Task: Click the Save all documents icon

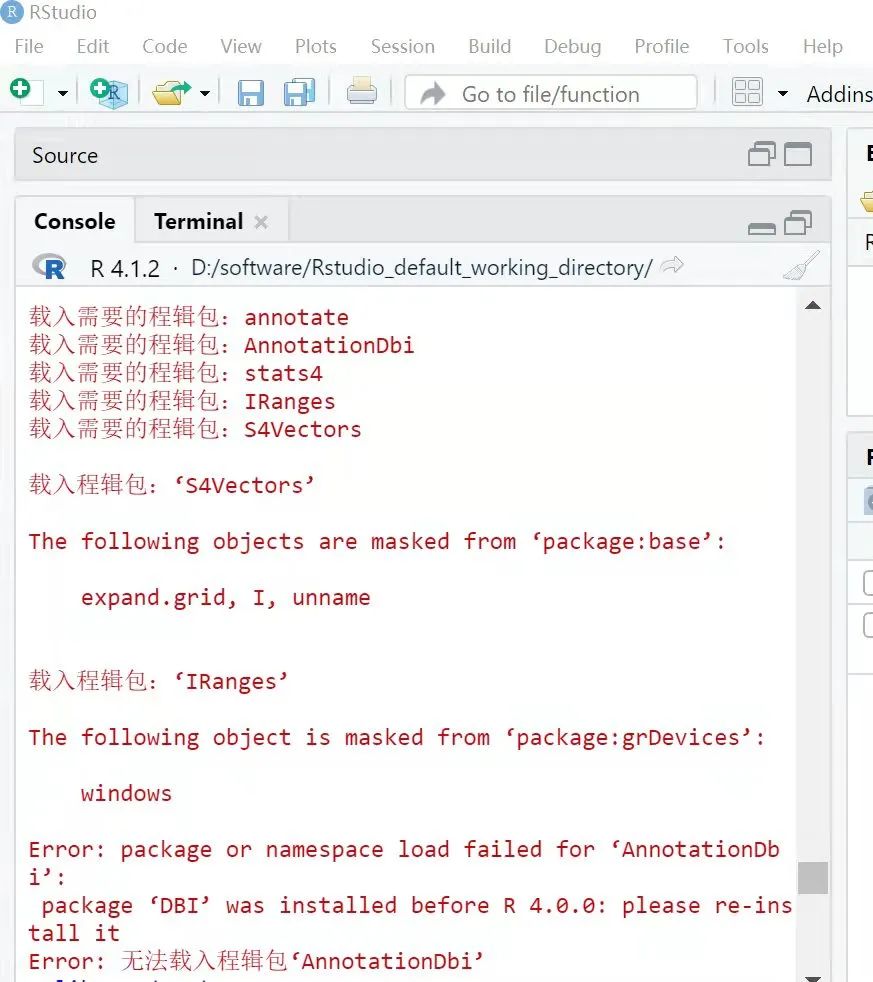Action: pyautogui.click(x=299, y=93)
